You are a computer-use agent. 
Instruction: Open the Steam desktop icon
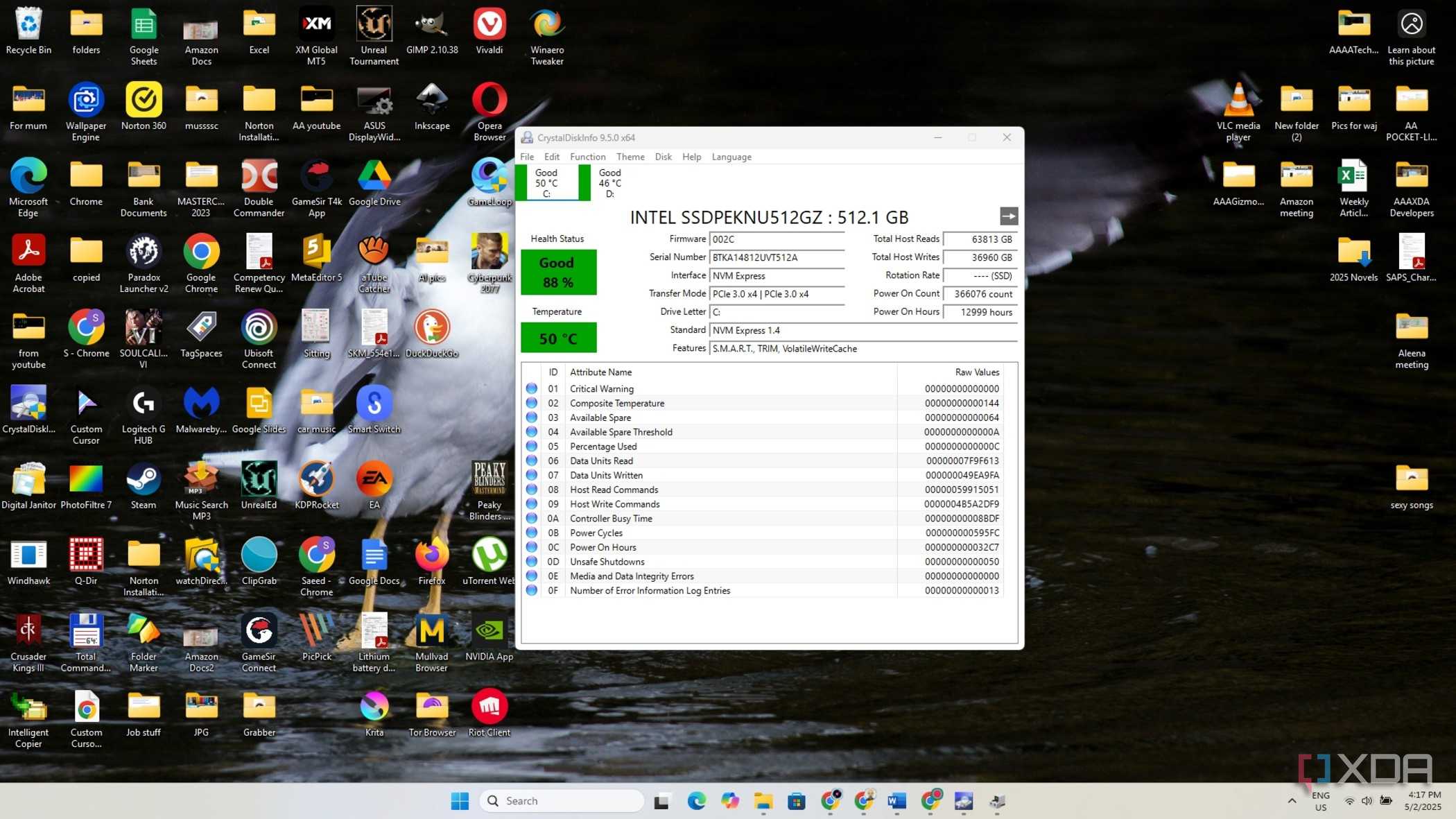pyautogui.click(x=144, y=486)
